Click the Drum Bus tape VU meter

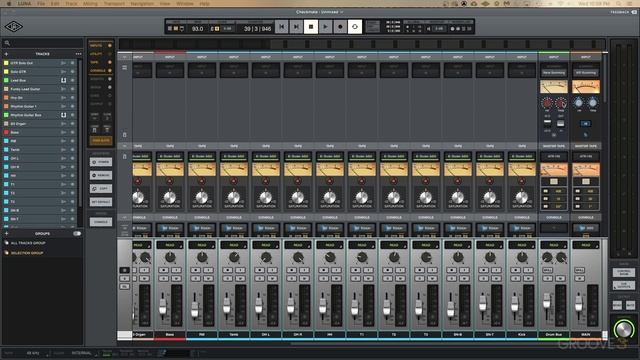coord(554,169)
